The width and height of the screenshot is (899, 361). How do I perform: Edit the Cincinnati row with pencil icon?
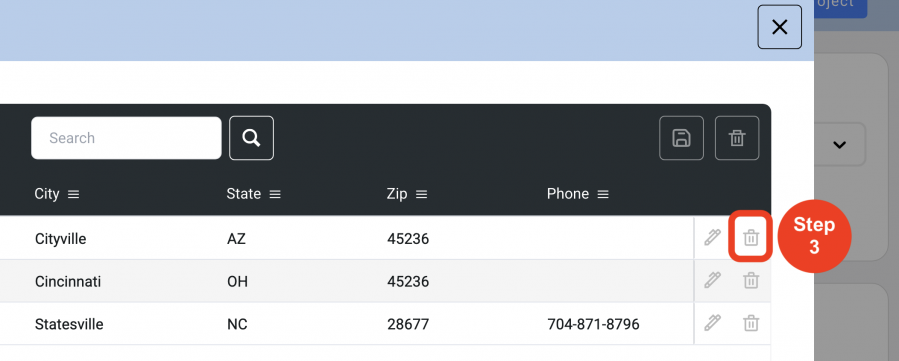712,280
